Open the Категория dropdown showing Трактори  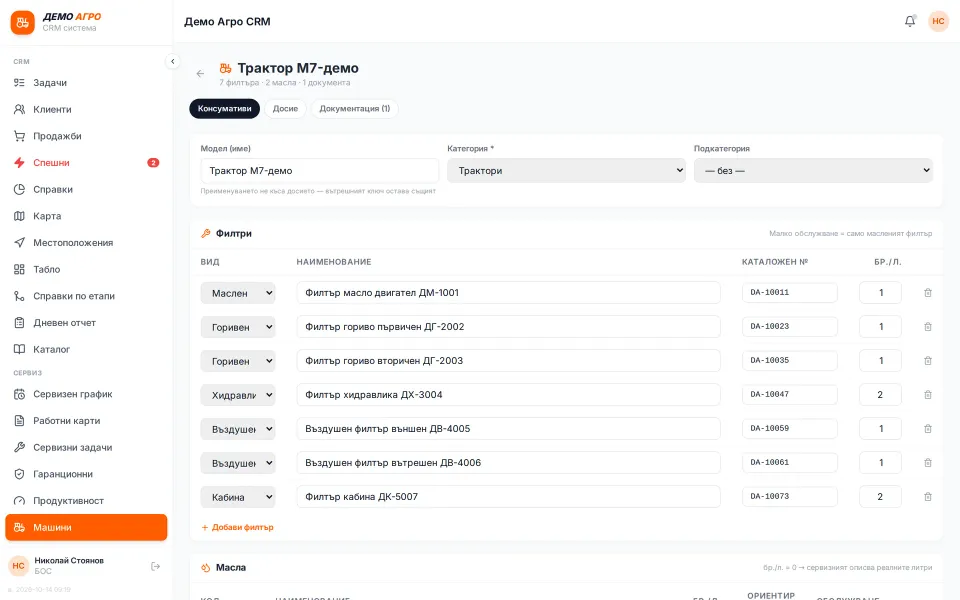click(566, 171)
